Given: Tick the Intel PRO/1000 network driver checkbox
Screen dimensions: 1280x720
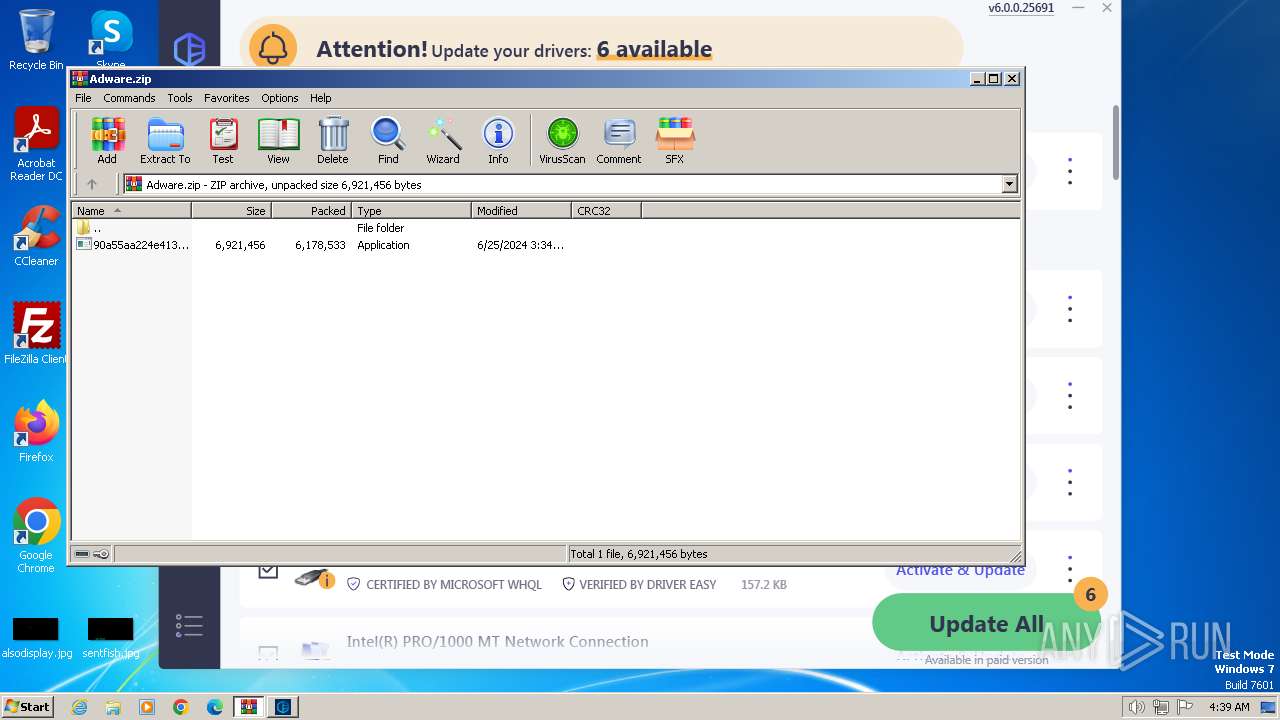Looking at the screenshot, I should click(x=268, y=653).
